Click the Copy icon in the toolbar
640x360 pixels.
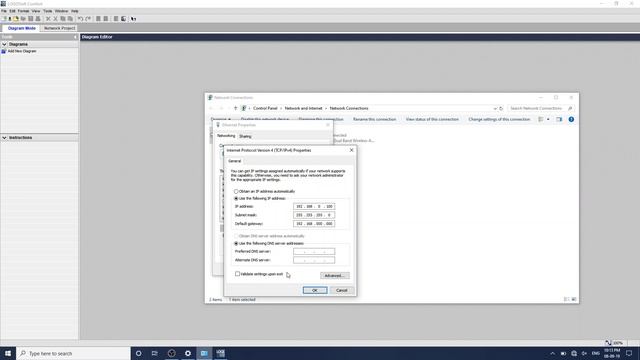pos(63,19)
